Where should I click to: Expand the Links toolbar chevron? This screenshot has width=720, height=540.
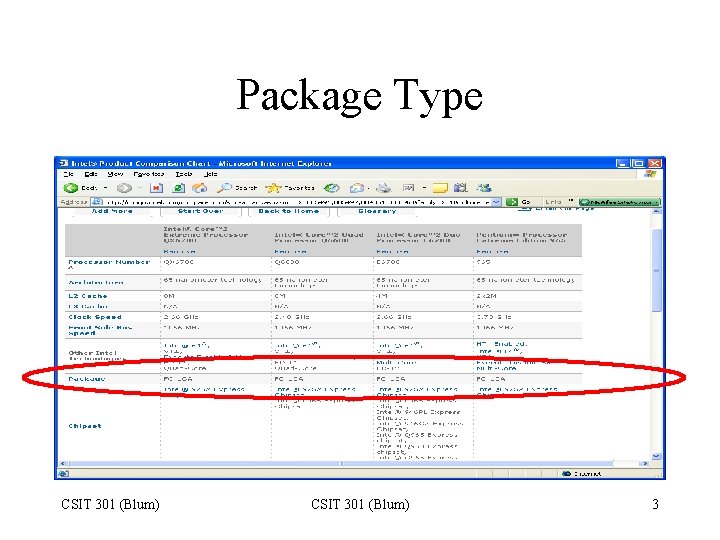tap(571, 201)
